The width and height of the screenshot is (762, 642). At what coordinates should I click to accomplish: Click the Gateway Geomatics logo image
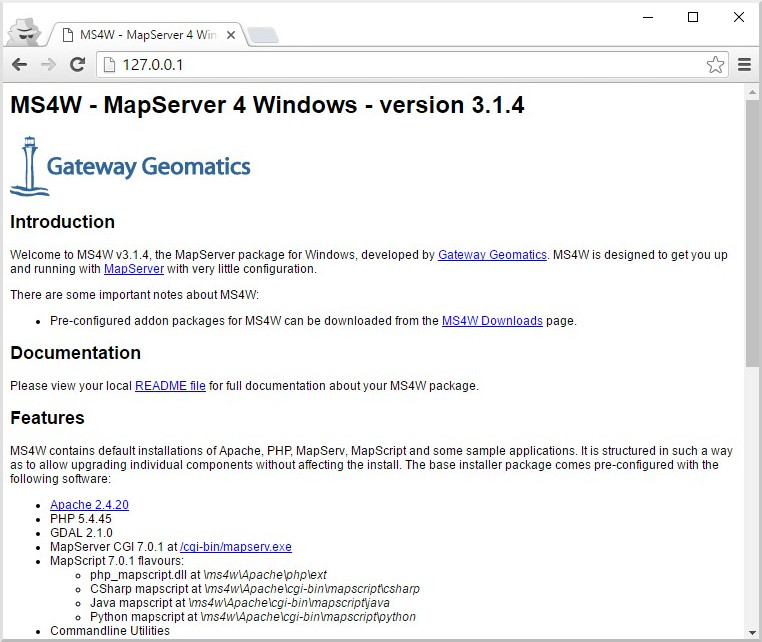coord(130,166)
